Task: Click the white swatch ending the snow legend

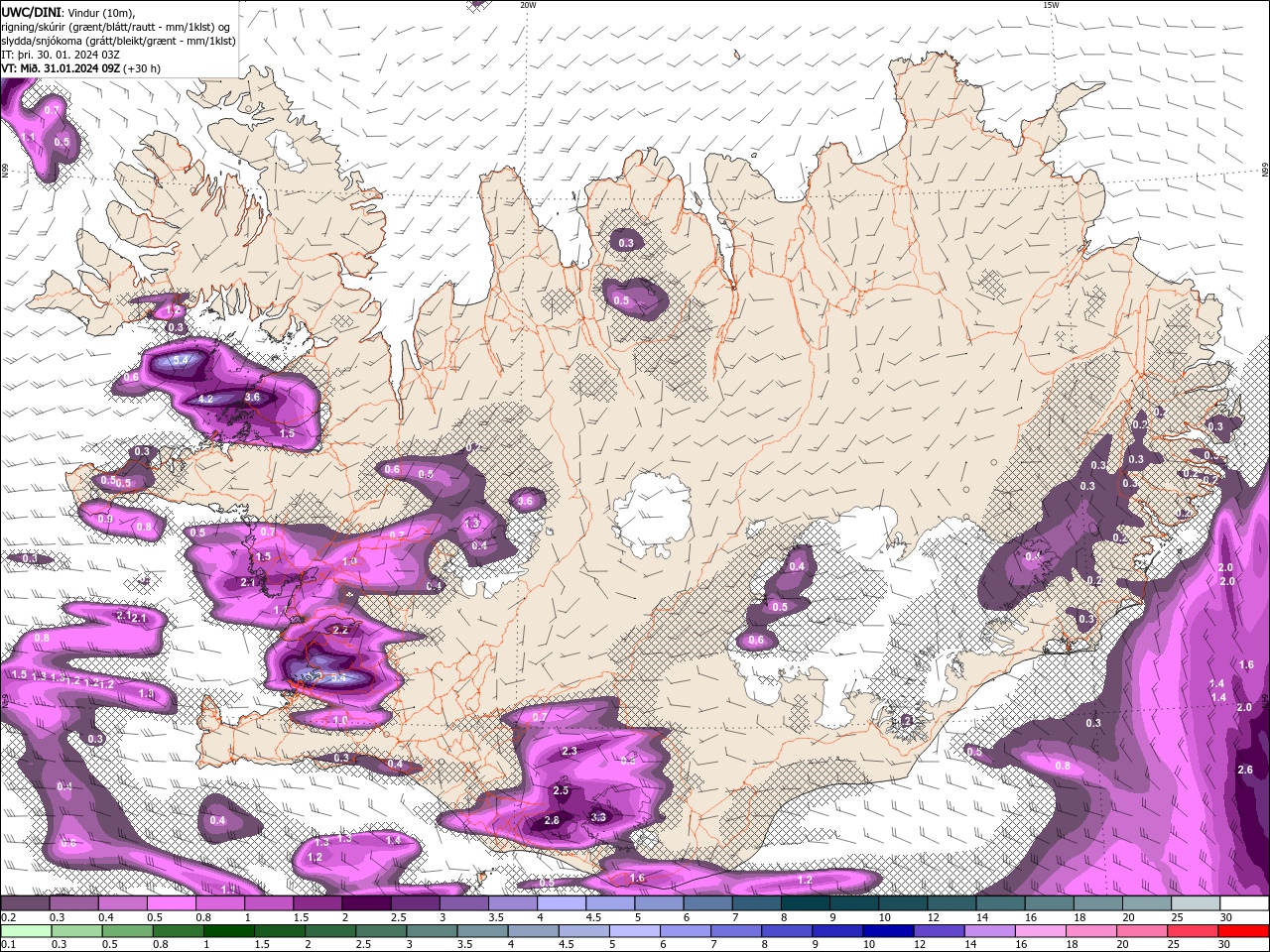Action: click(x=1244, y=903)
